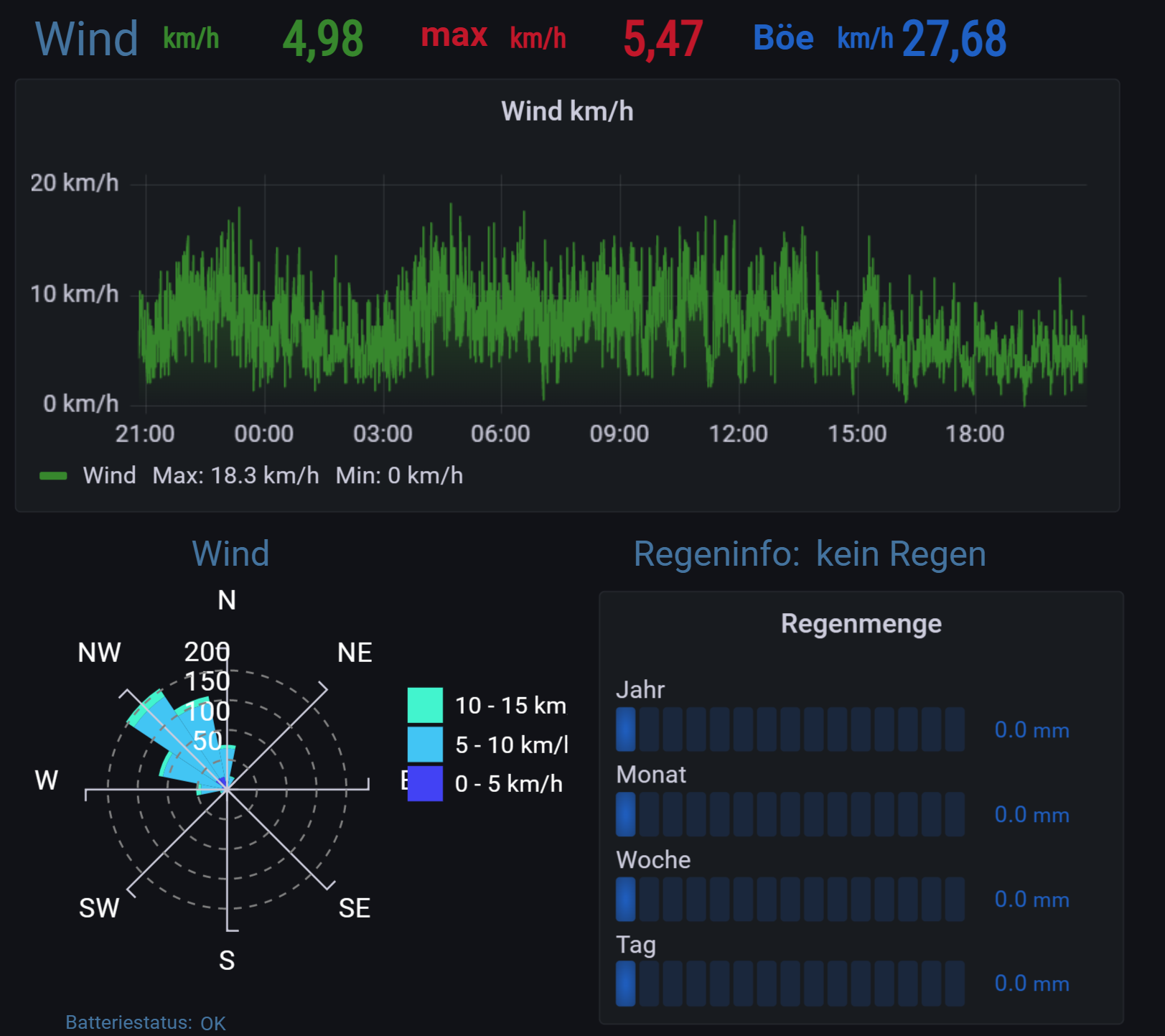This screenshot has width=1165, height=1036.
Task: Click the N compass label on wind rose
Action: pos(227,600)
